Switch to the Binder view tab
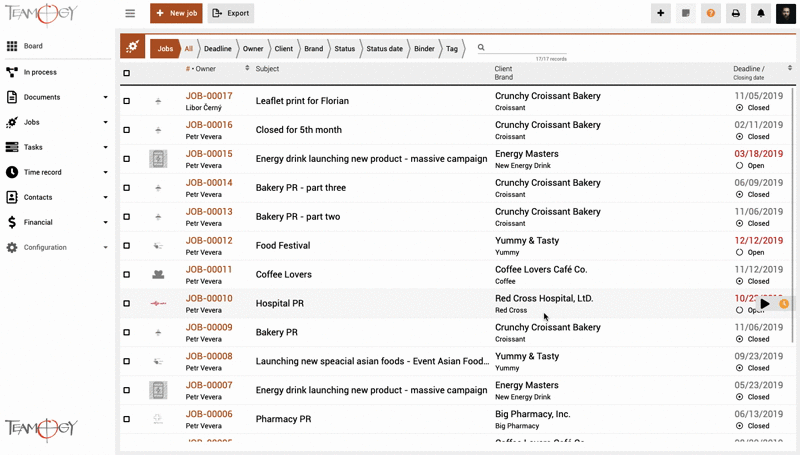800x455 pixels. pos(424,49)
